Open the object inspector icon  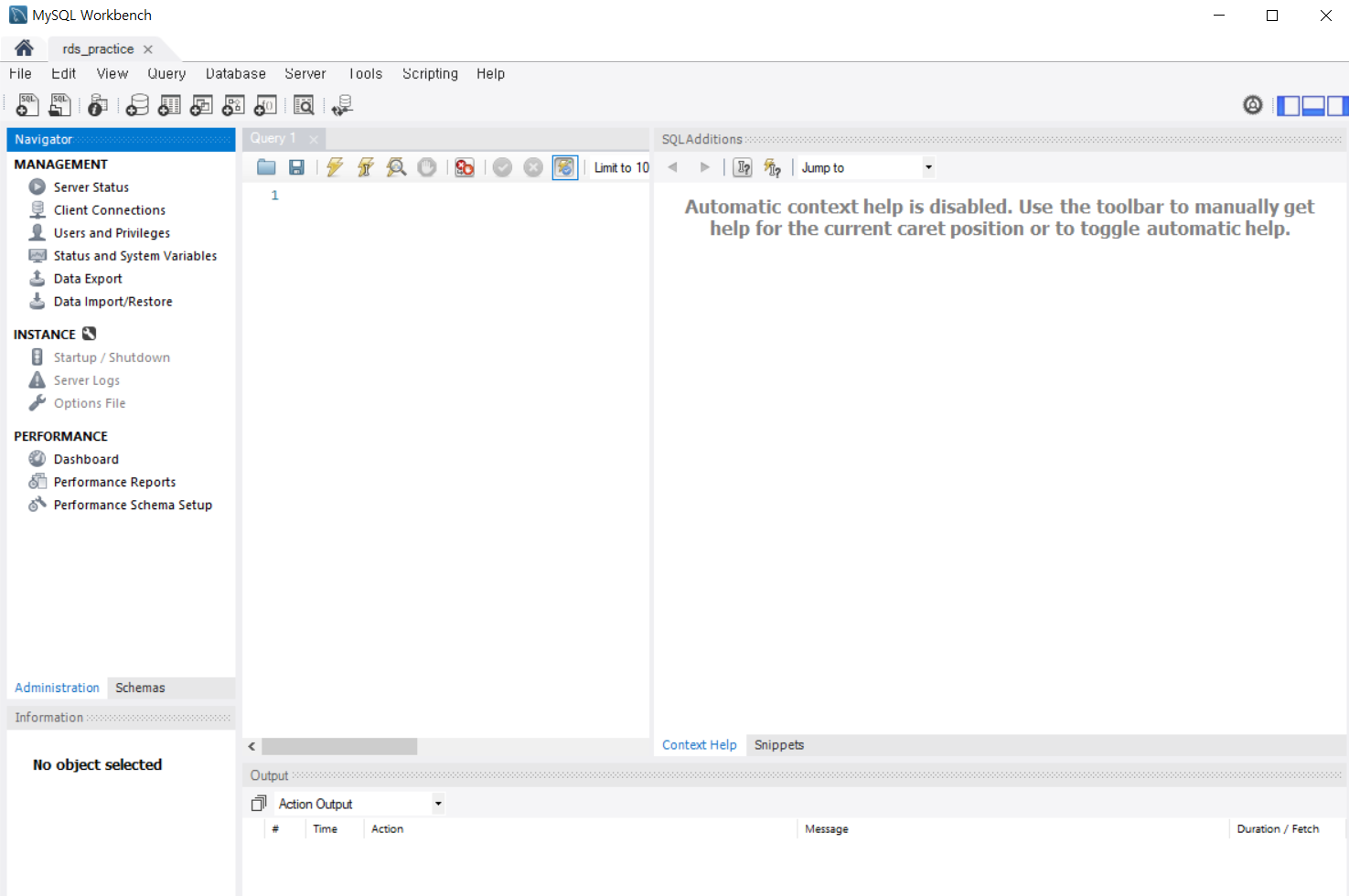(98, 106)
